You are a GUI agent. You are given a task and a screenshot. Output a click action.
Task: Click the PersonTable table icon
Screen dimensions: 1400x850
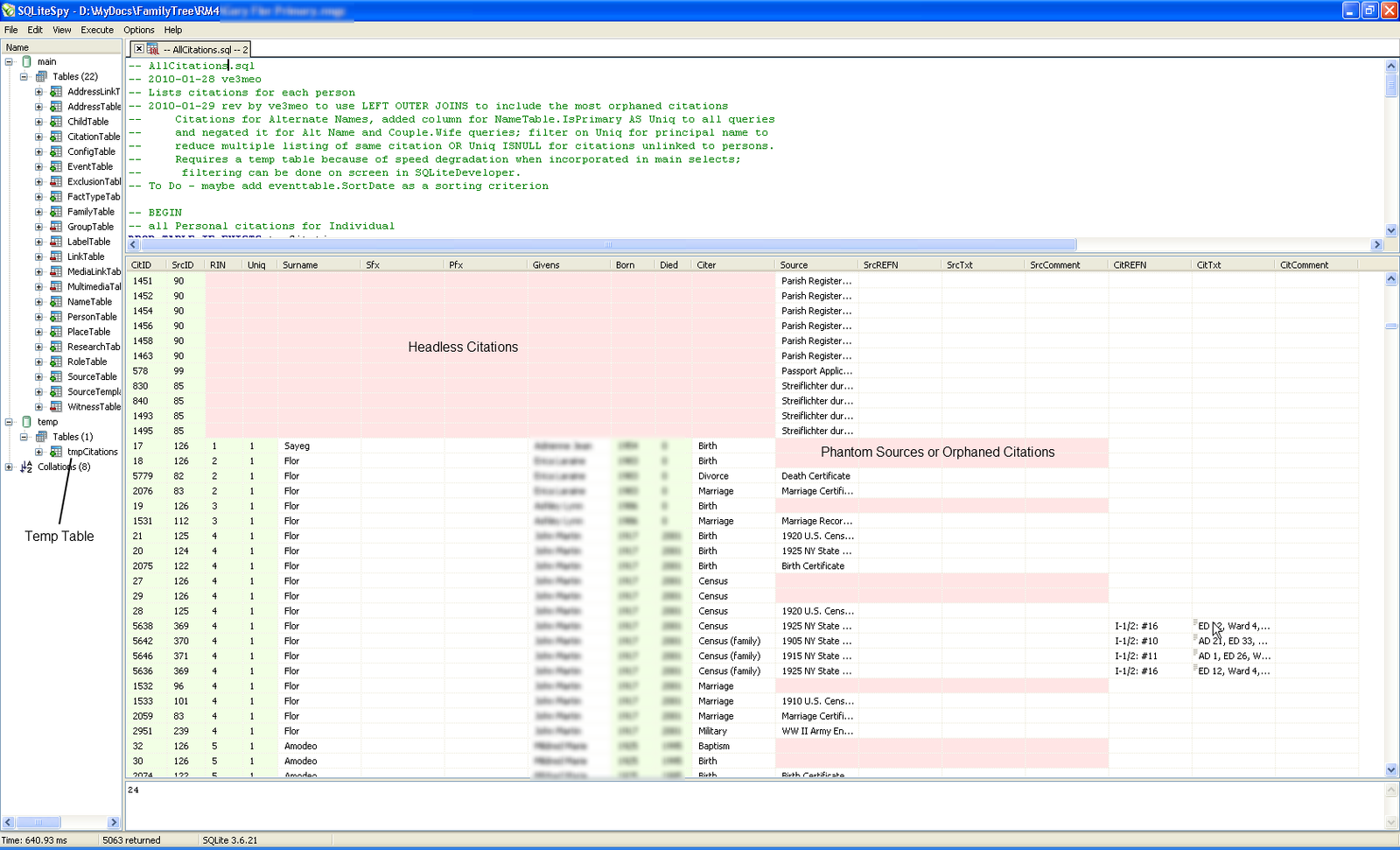tap(56, 317)
